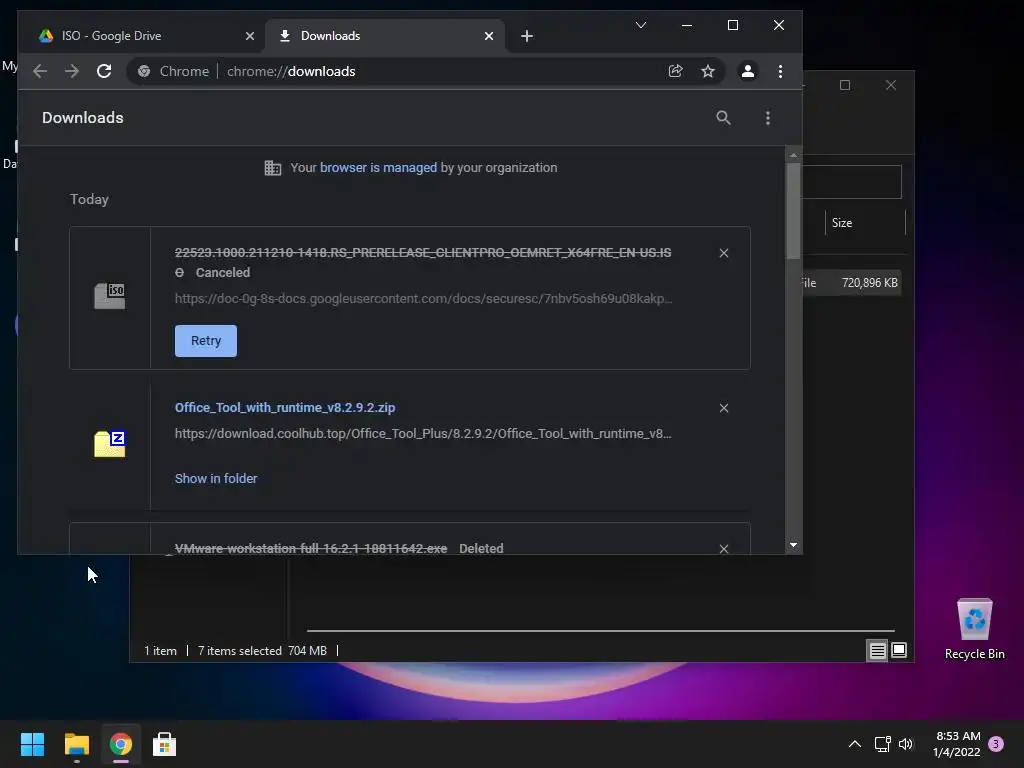Open Downloads page more actions menu

[768, 118]
